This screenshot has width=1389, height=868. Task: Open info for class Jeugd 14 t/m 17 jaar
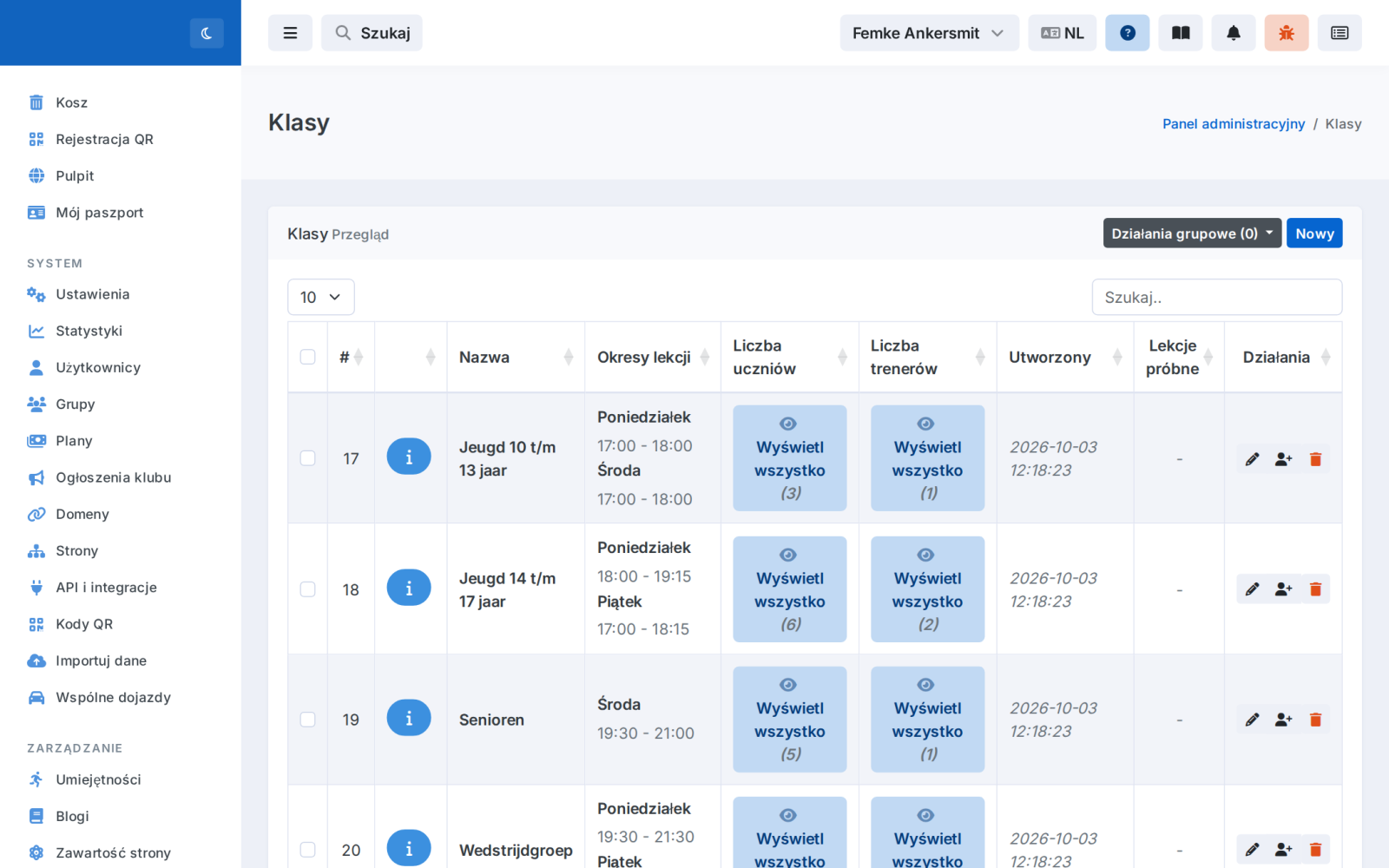pos(409,588)
